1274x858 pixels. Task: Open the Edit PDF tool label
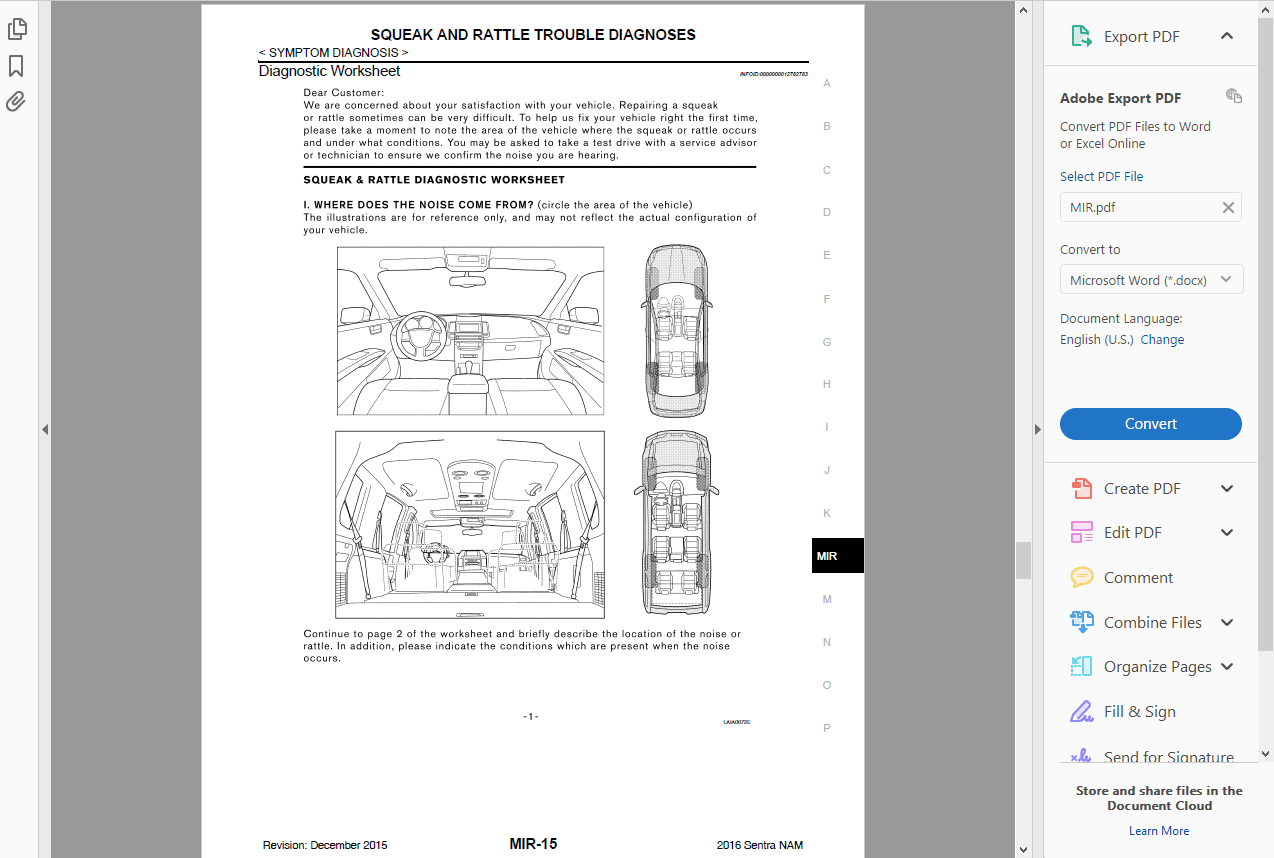pyautogui.click(x=1133, y=533)
